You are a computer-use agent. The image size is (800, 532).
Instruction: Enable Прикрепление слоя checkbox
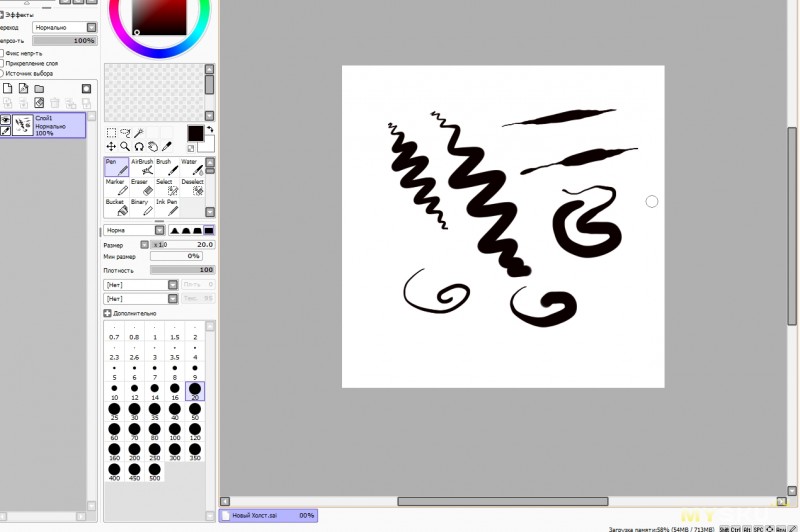click(2, 63)
